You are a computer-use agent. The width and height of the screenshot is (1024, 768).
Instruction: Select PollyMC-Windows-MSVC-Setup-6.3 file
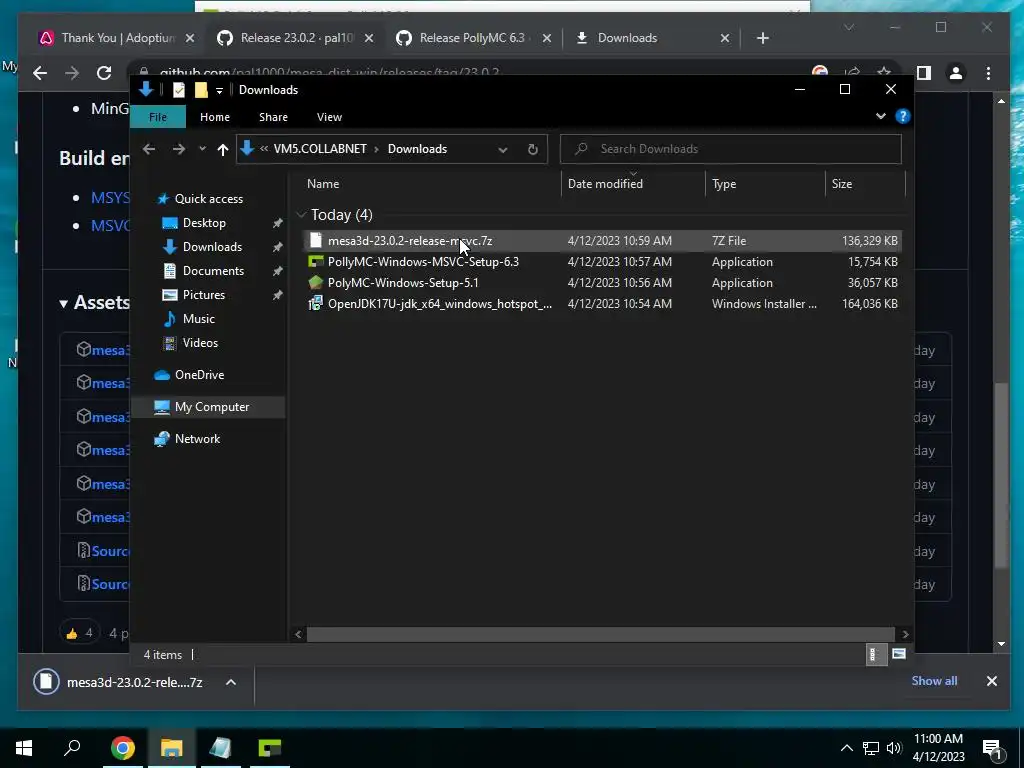pyautogui.click(x=601, y=262)
